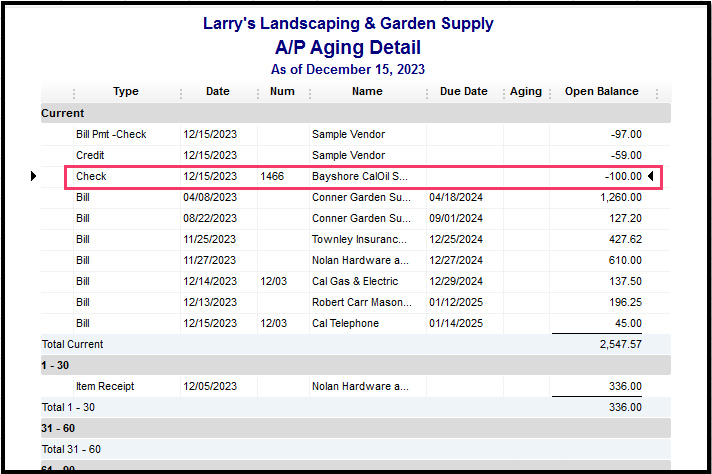Image resolution: width=712 pixels, height=474 pixels.
Task: Click the Total 1 - 30 row label
Action: click(x=68, y=407)
